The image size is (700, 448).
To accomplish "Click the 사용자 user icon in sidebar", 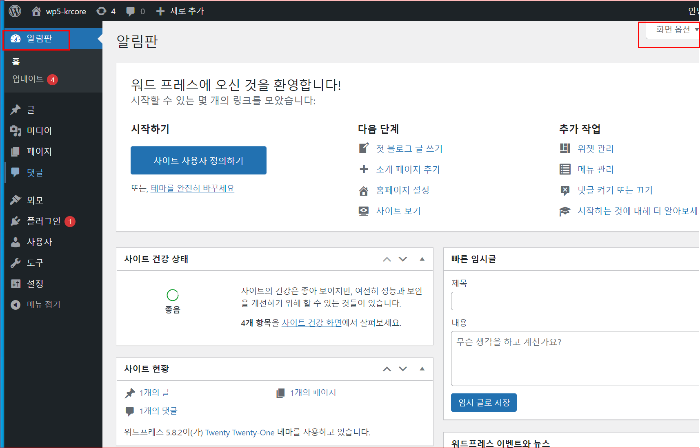I will [x=16, y=242].
